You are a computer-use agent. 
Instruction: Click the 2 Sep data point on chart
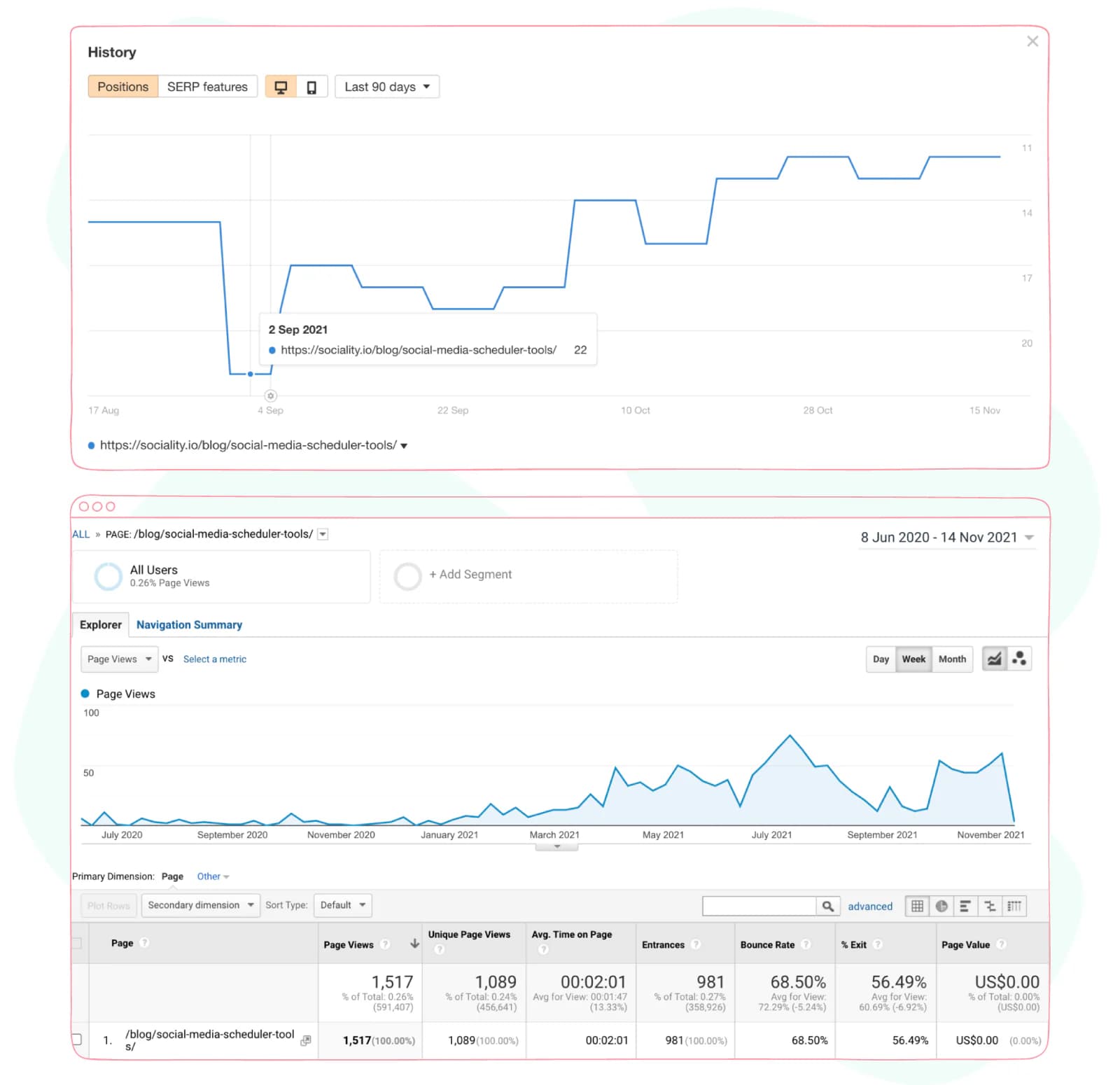(251, 374)
